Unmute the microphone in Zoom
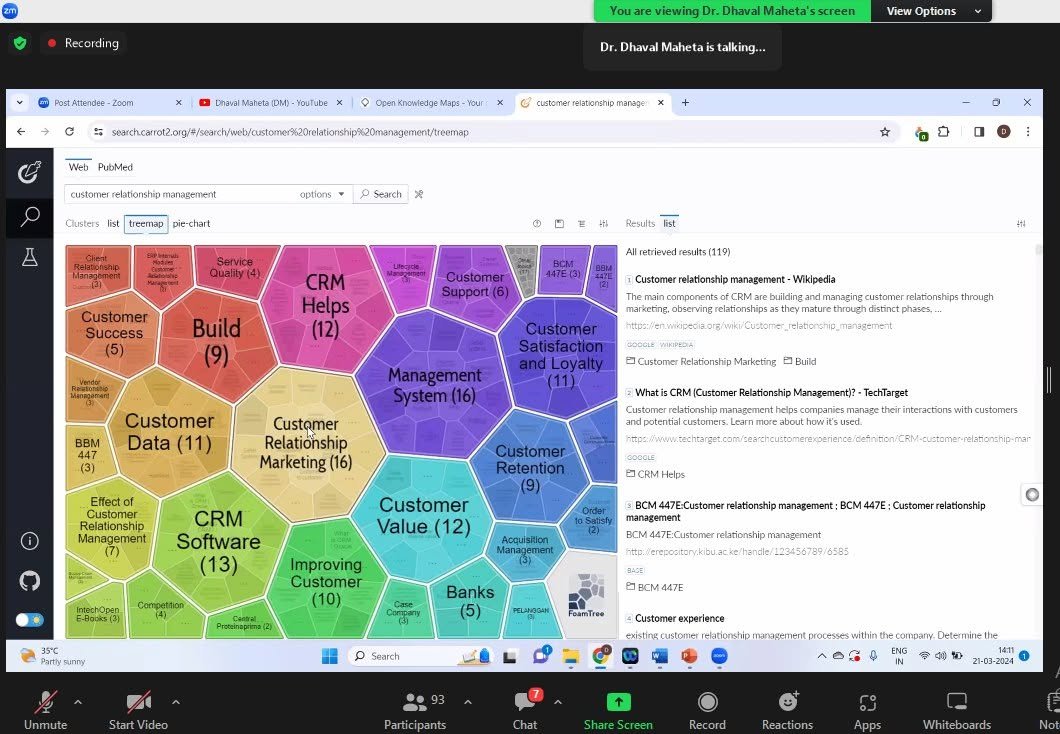1060x734 pixels. pyautogui.click(x=45, y=711)
